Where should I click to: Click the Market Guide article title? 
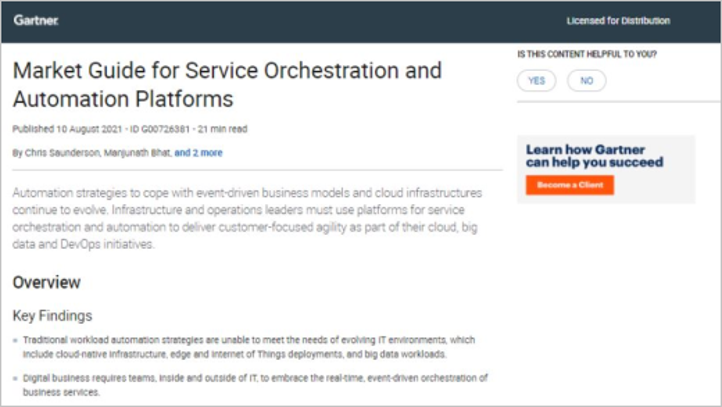[226, 86]
